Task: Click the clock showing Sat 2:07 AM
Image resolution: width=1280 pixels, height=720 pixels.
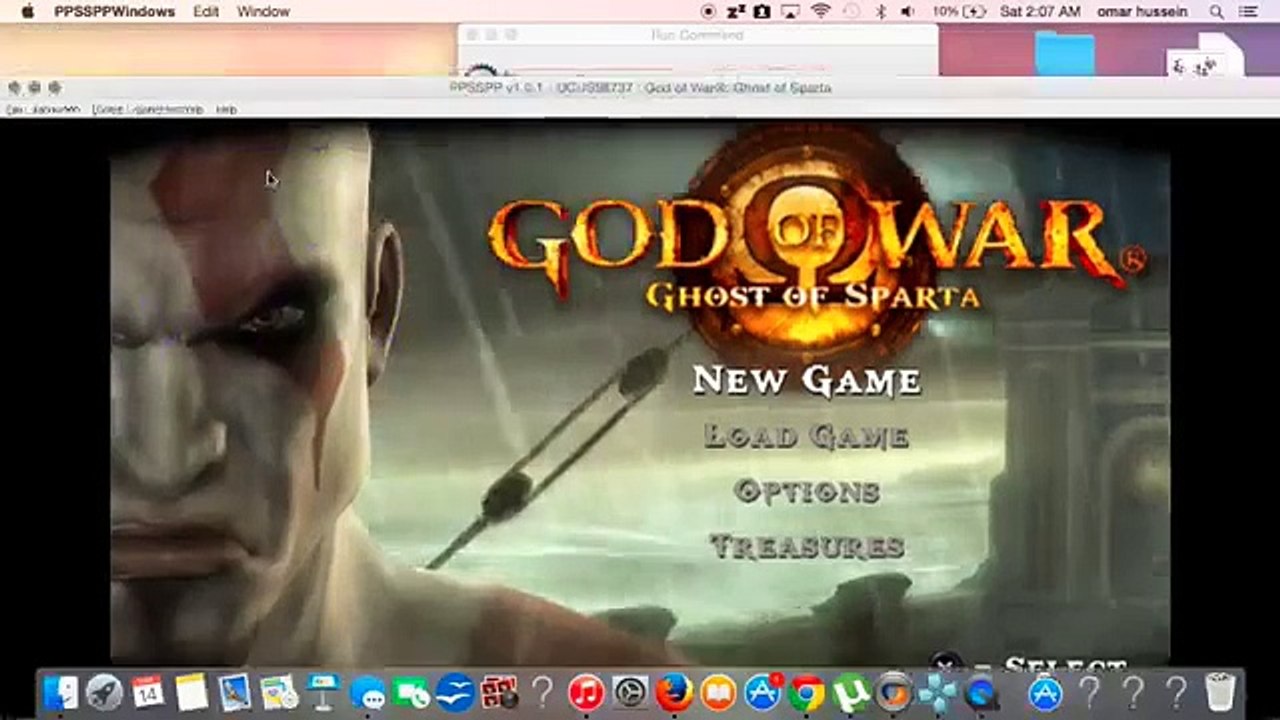Action: pos(1040,12)
